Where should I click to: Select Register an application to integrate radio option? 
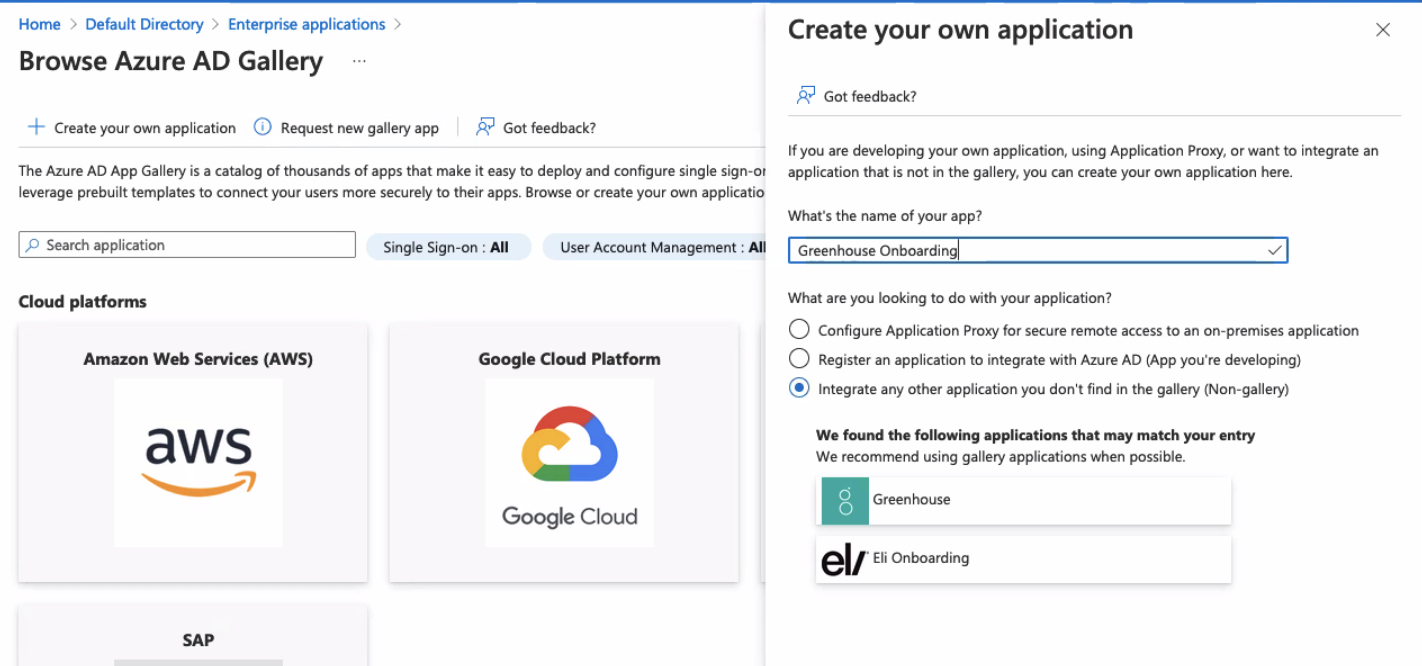point(799,359)
